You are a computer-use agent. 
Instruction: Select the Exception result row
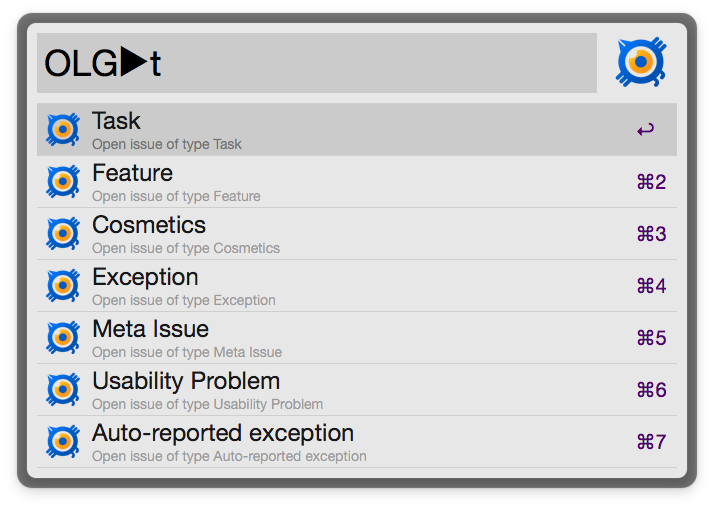[x=300, y=286]
